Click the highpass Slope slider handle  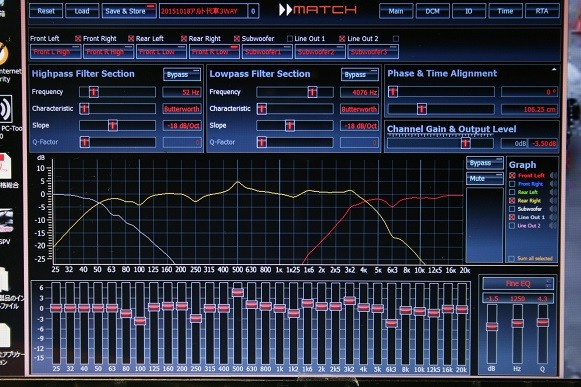click(113, 125)
